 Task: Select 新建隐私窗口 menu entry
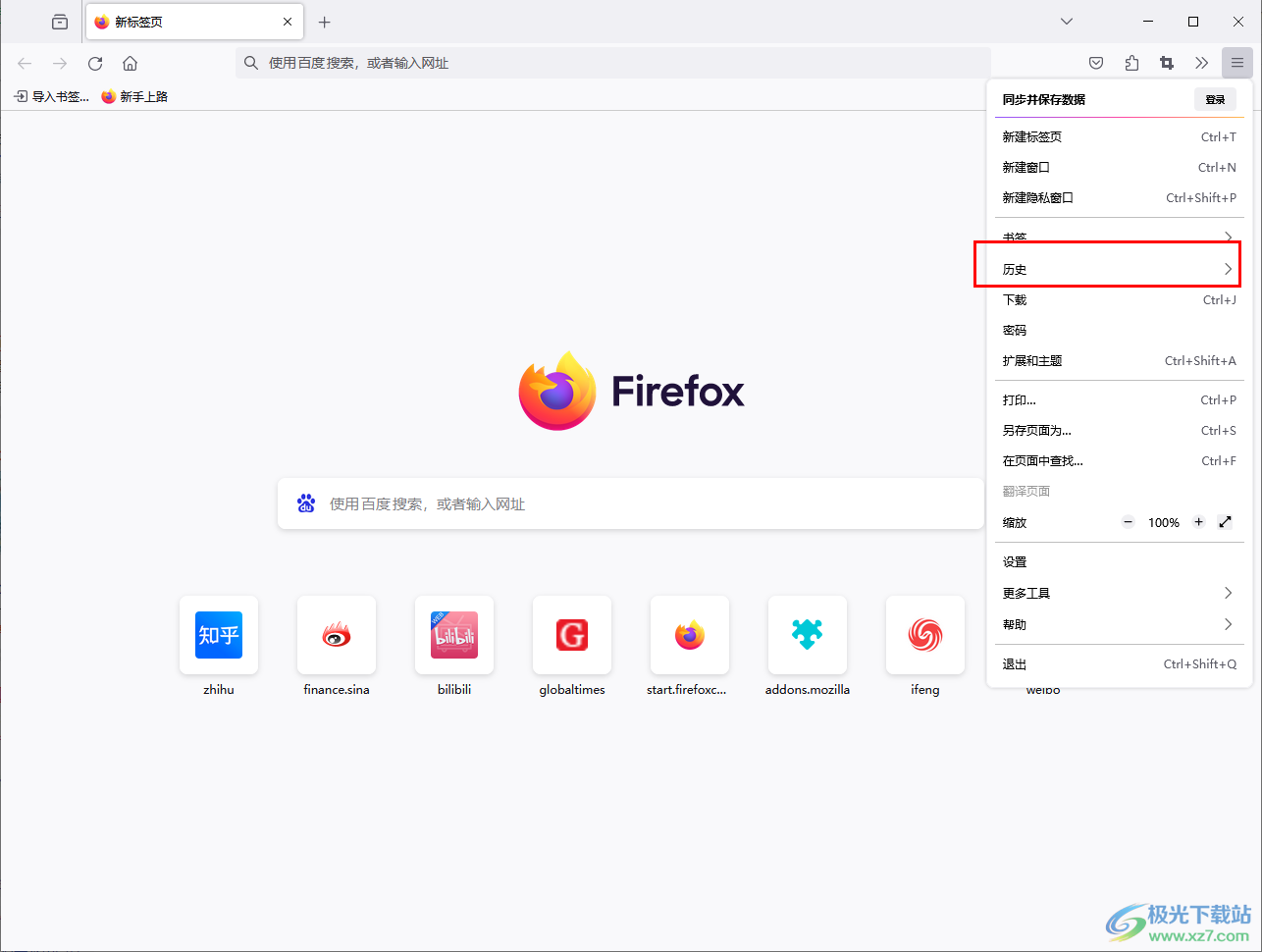pyautogui.click(x=1119, y=197)
